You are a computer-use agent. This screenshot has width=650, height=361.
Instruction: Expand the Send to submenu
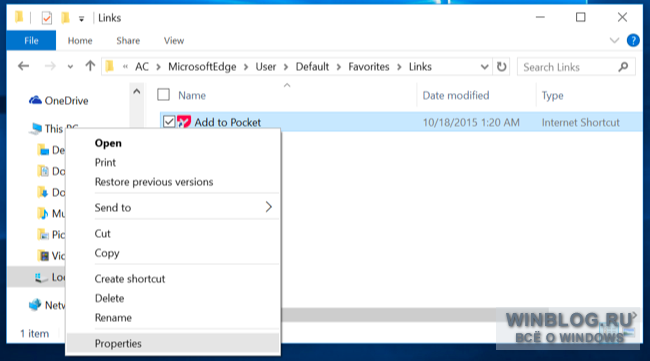[x=173, y=207]
